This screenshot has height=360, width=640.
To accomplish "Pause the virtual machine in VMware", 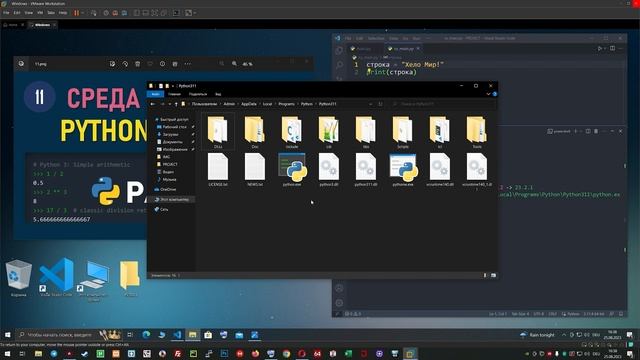I will click(76, 13).
